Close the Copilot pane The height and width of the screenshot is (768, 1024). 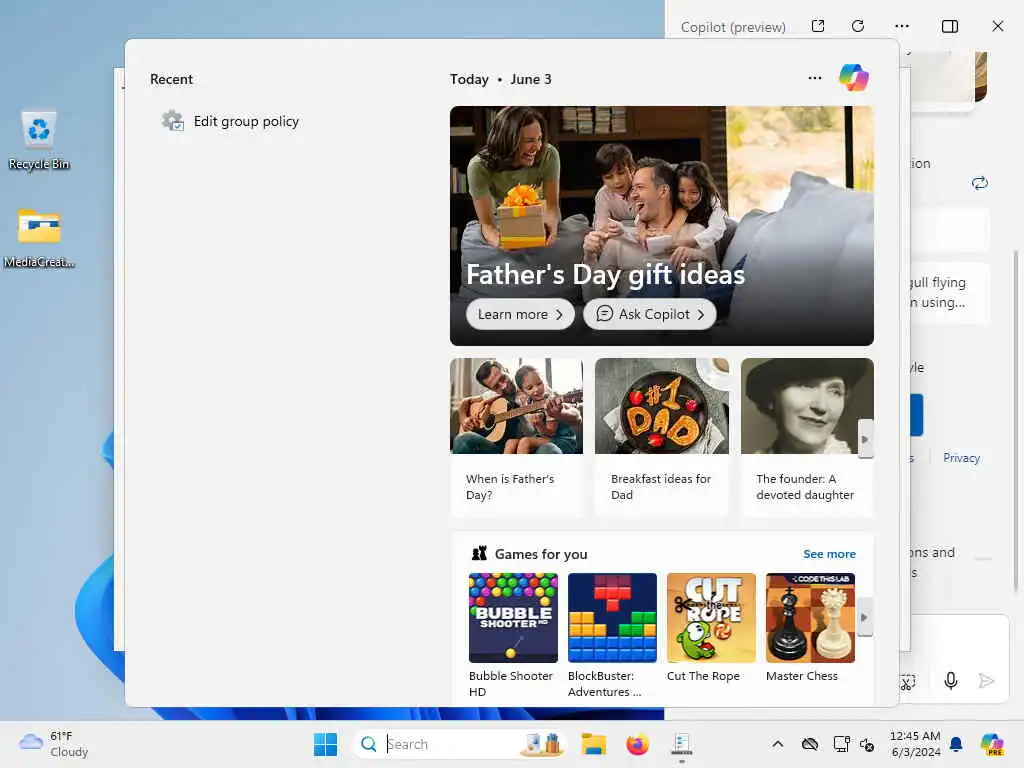coord(998,26)
